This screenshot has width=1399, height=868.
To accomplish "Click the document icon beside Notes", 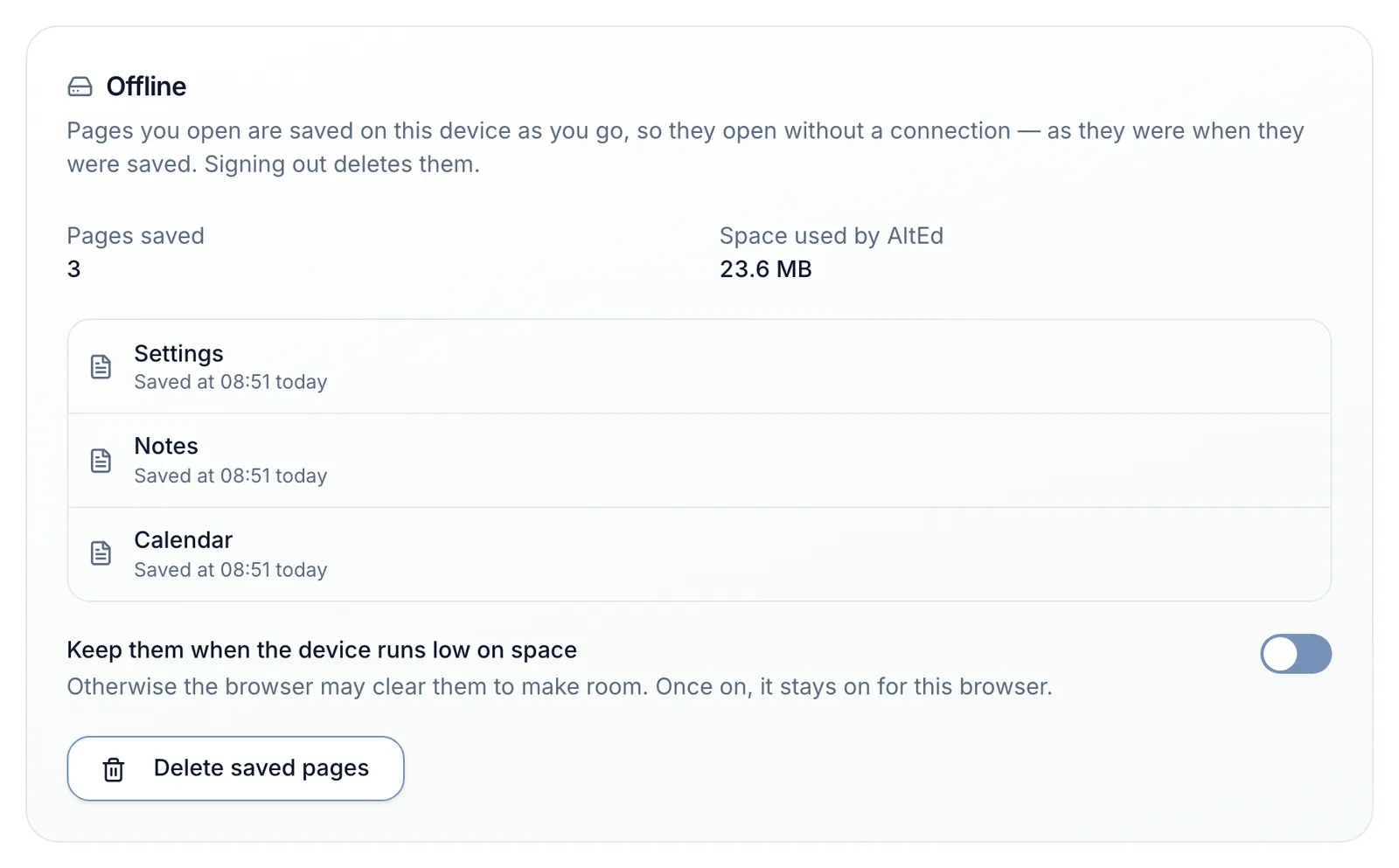I will pyautogui.click(x=101, y=461).
